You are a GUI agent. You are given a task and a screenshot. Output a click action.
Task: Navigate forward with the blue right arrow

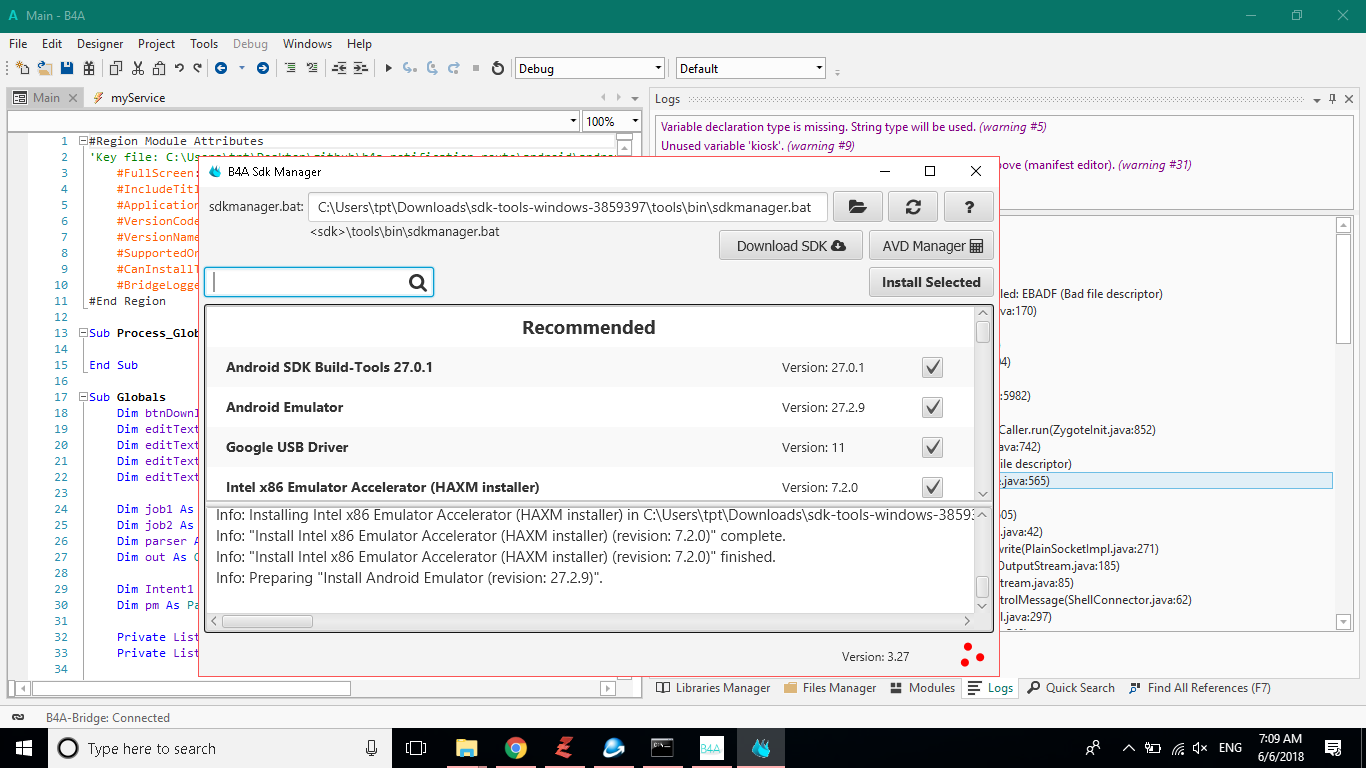click(262, 68)
